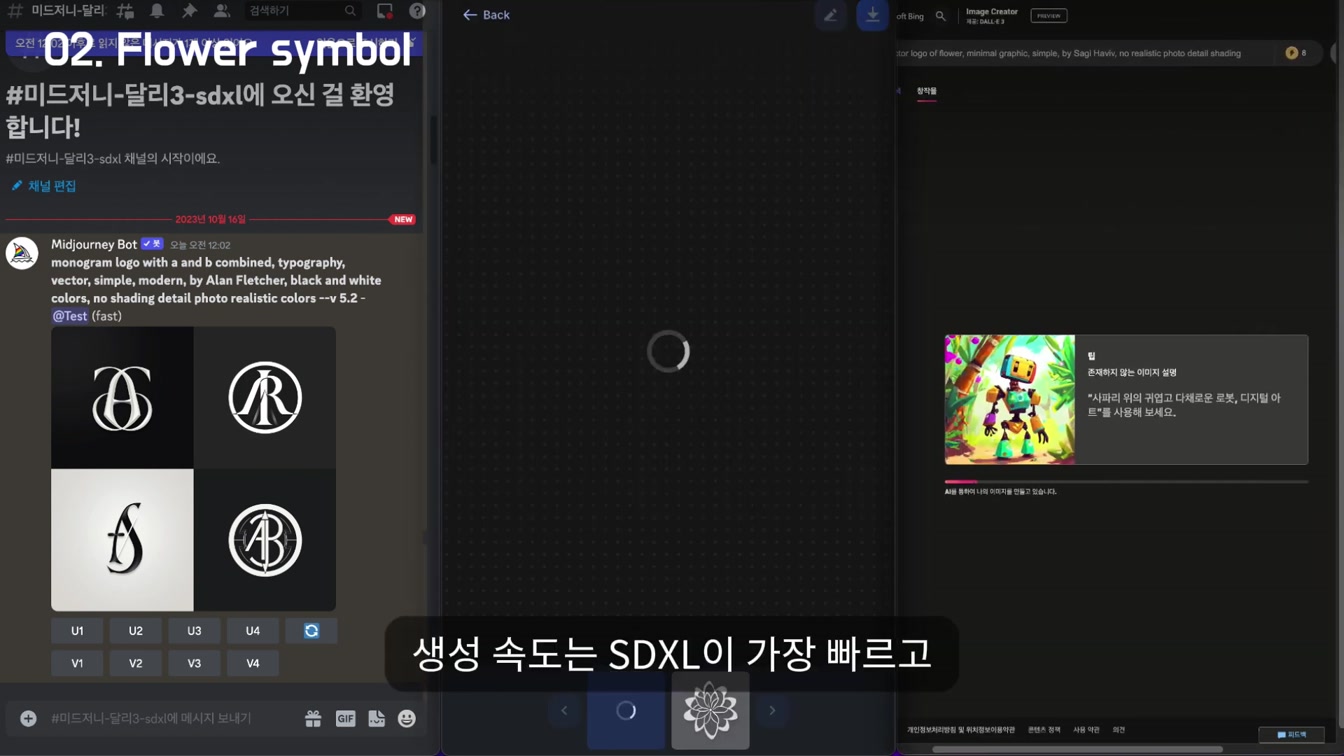Click the Bing horizontal scrollbar

(1077, 749)
